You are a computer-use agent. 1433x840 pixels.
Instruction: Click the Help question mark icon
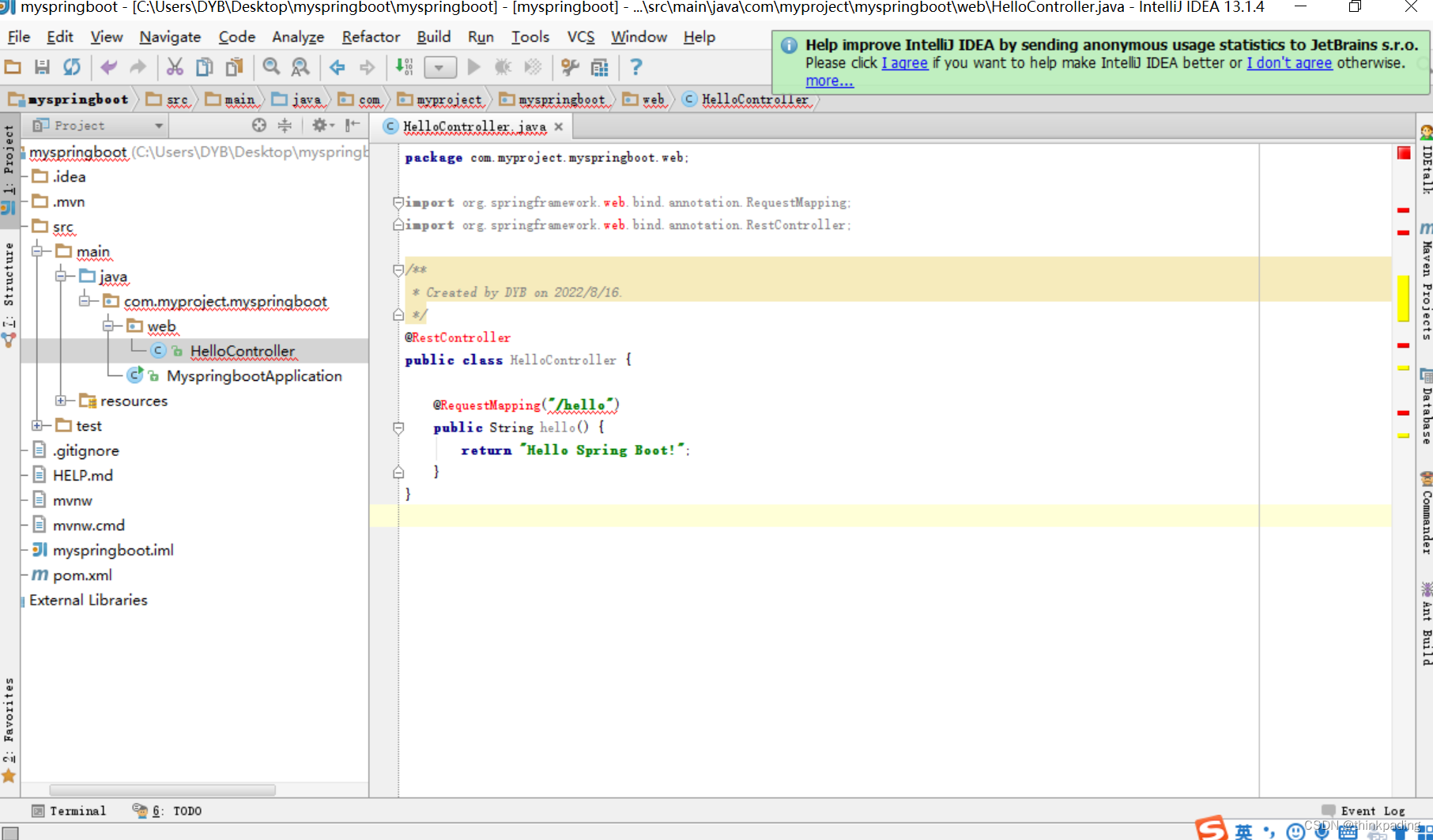(x=636, y=67)
